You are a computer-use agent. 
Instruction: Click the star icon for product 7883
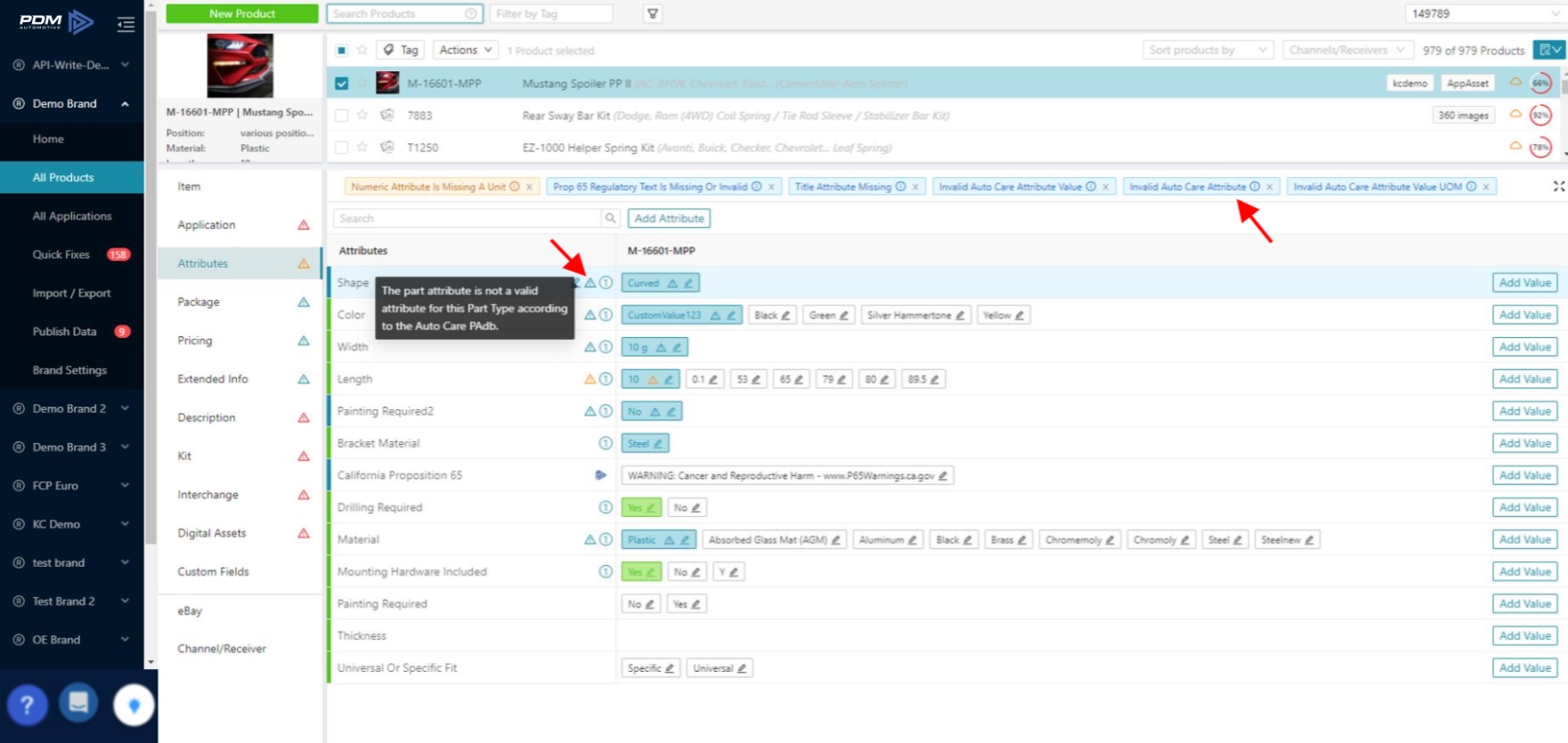pos(362,115)
